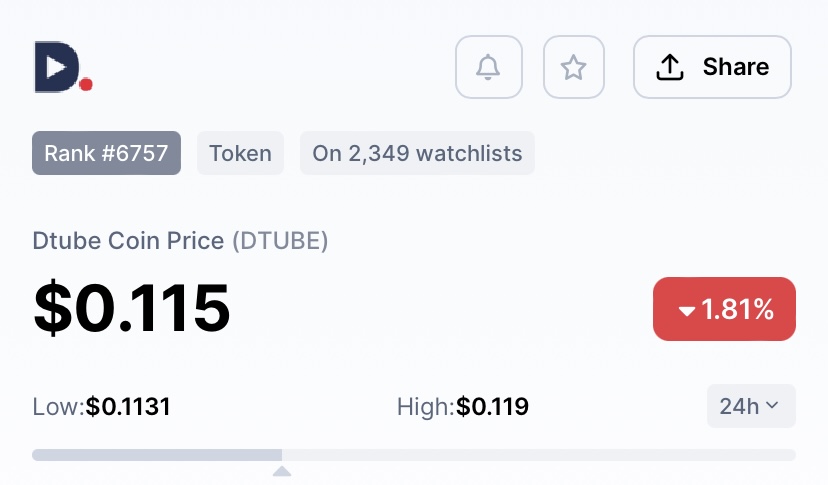Click the triangle marker below the range bar
The image size is (828, 485).
[282, 471]
